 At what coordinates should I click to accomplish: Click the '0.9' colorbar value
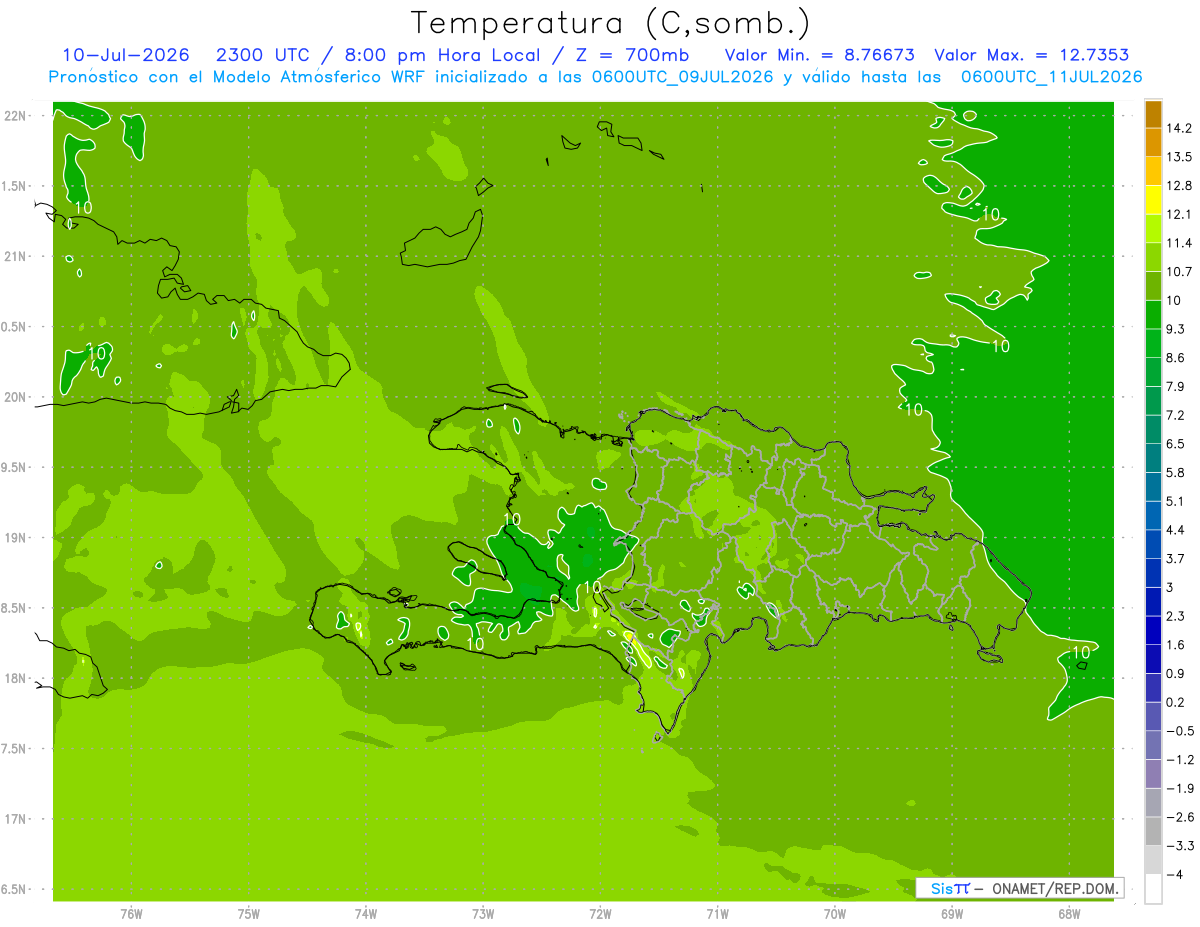(1176, 673)
